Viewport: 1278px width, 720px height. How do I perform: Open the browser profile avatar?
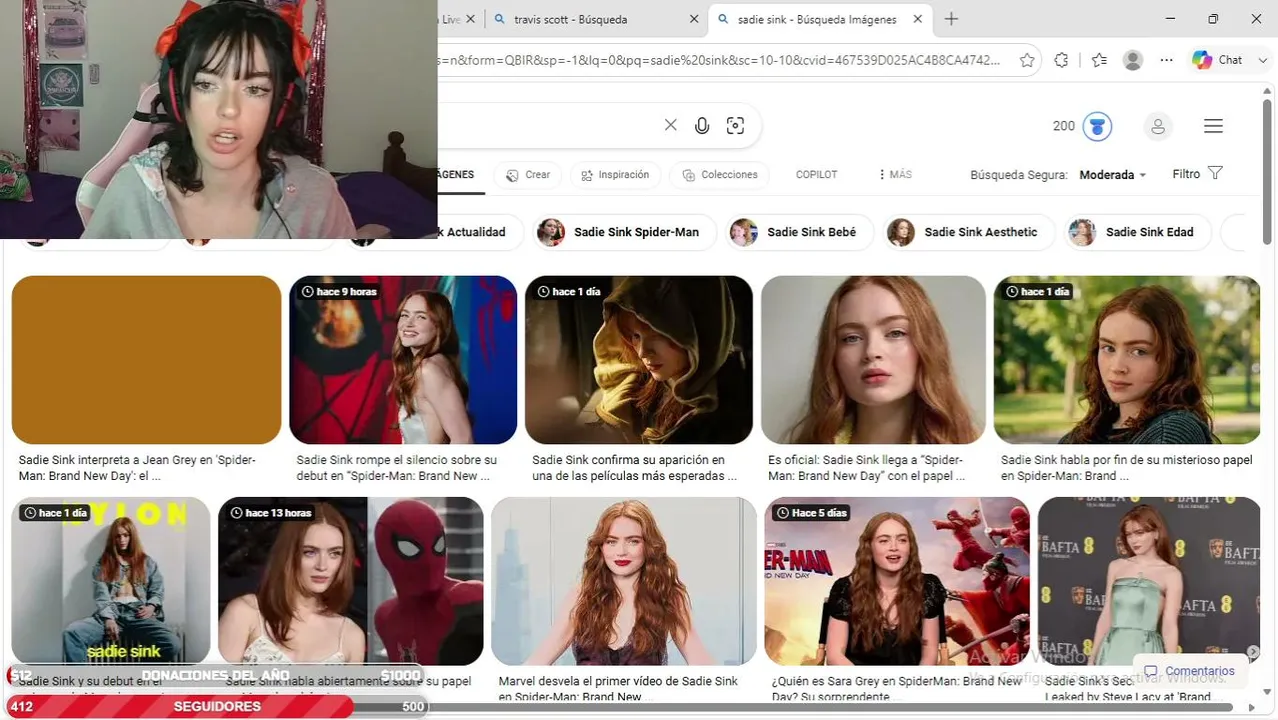click(1133, 60)
